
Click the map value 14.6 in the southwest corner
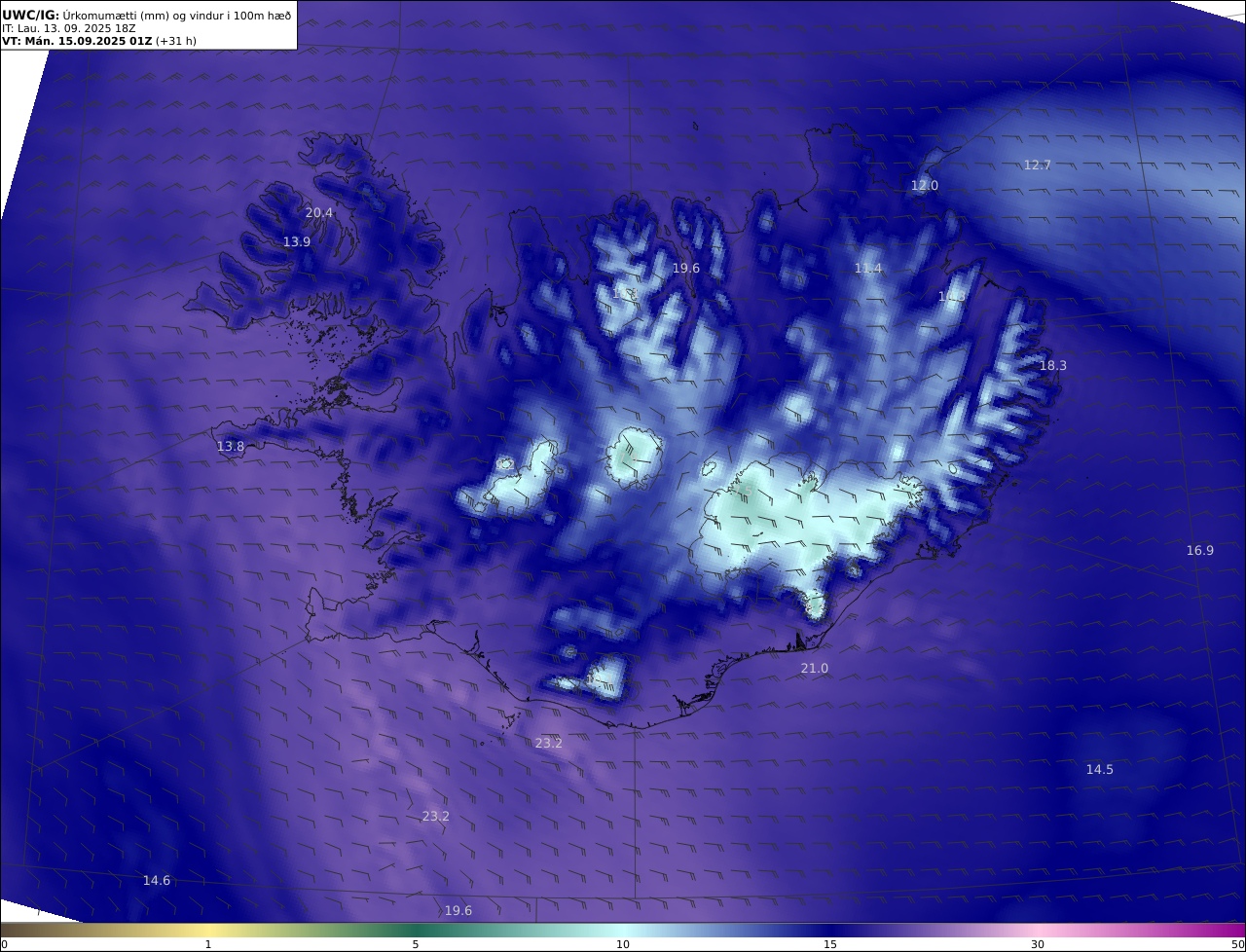pyautogui.click(x=157, y=880)
